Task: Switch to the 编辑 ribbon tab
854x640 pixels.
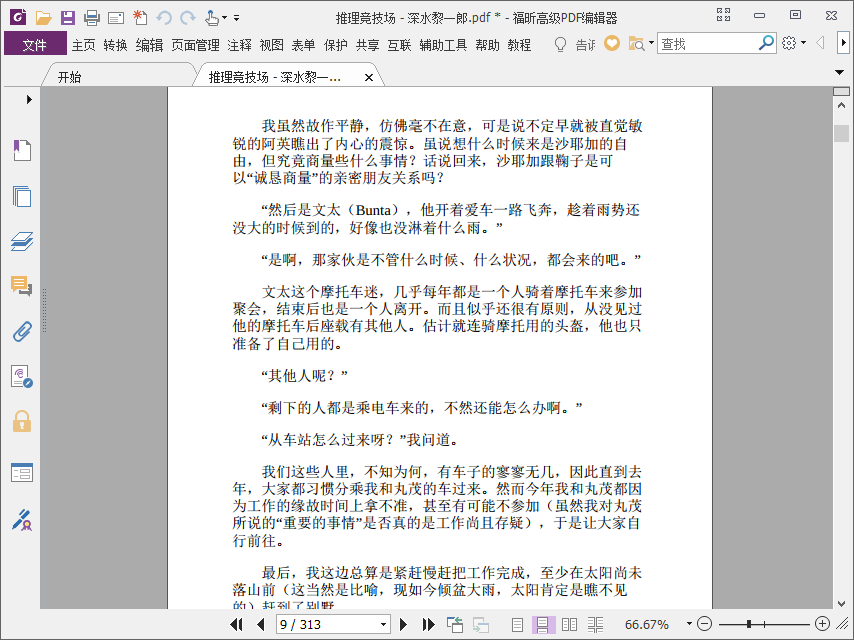Action: (149, 45)
